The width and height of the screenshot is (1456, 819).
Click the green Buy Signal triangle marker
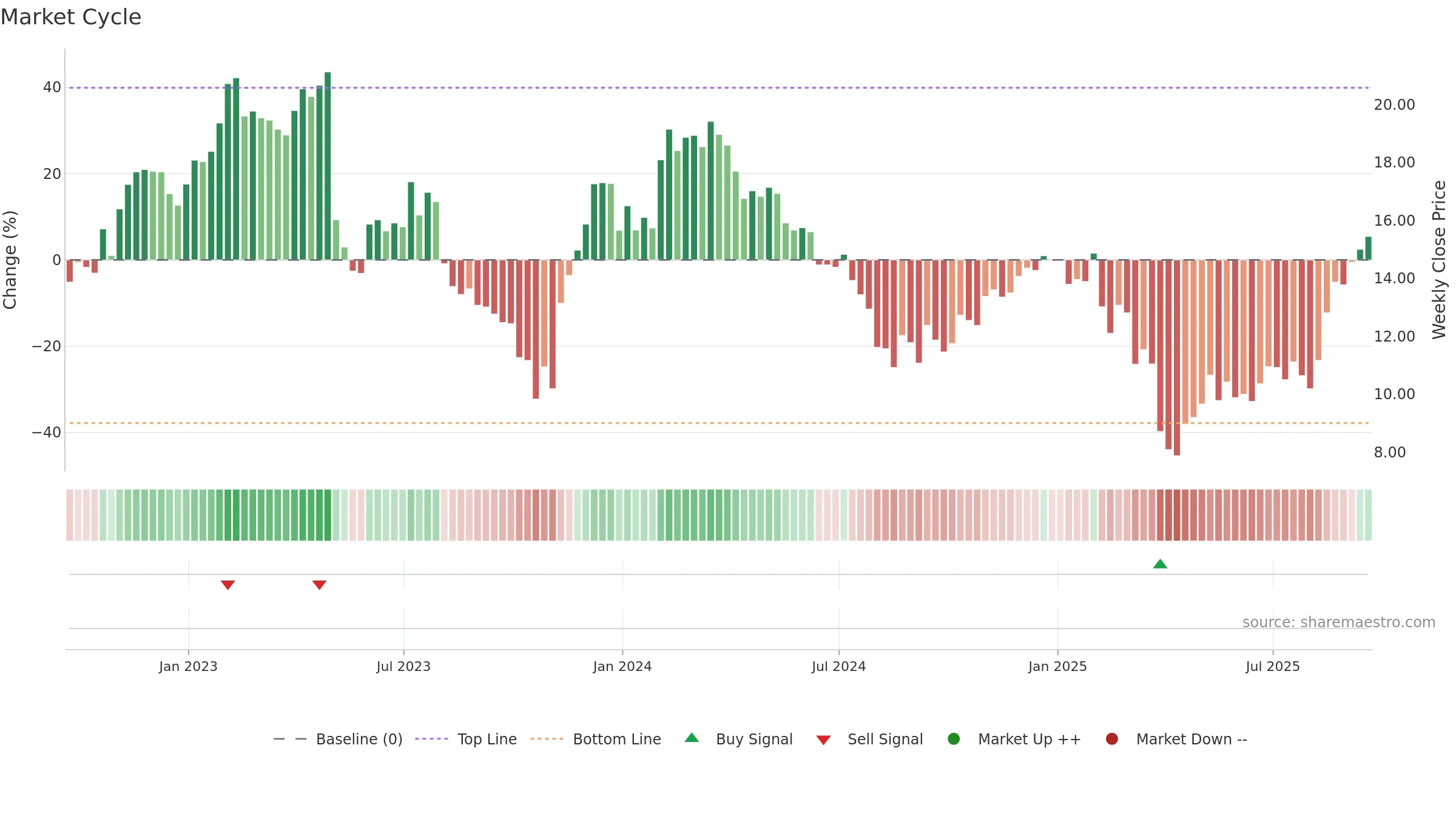point(1160,564)
